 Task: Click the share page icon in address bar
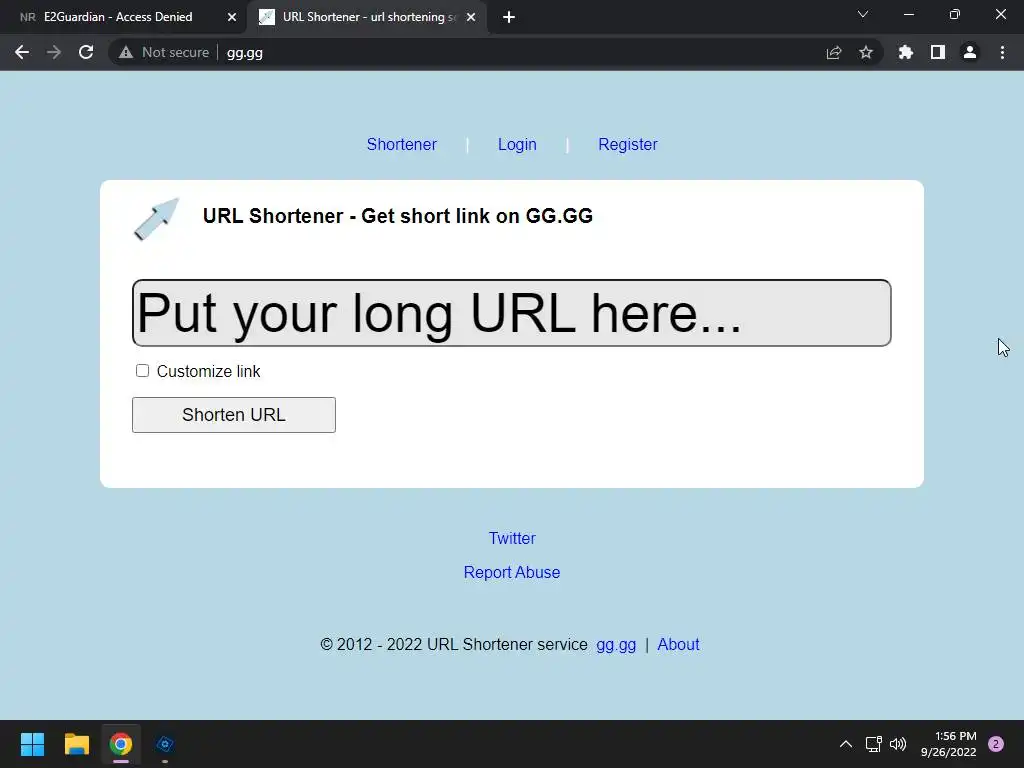833,52
